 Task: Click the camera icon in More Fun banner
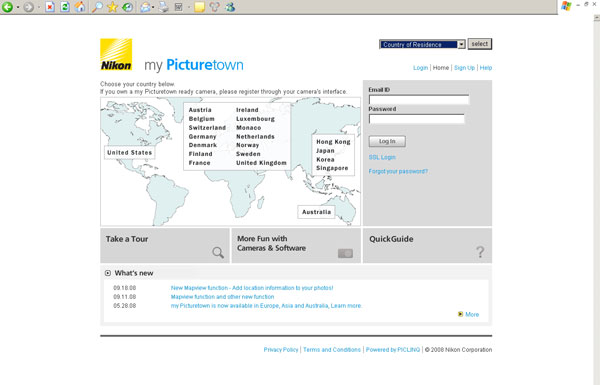click(x=345, y=253)
